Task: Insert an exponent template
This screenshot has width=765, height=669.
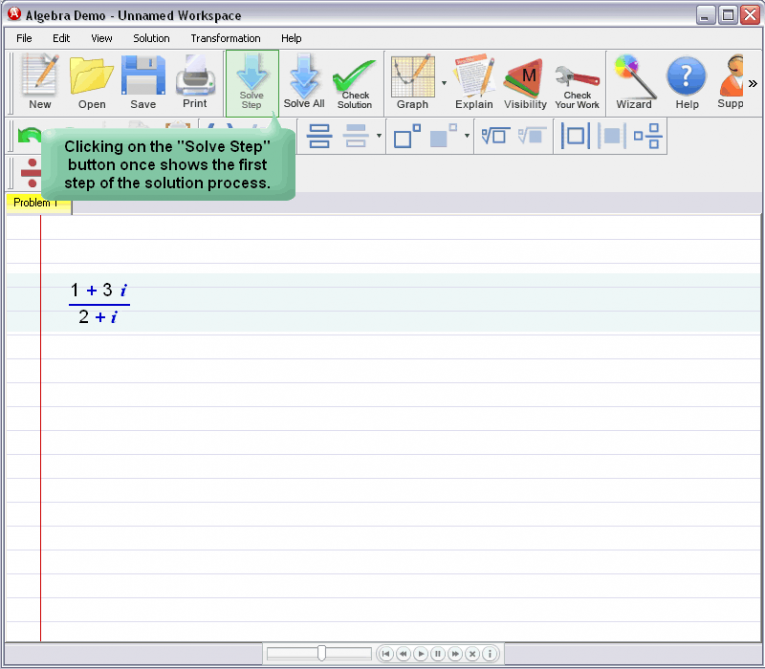Action: coord(407,136)
